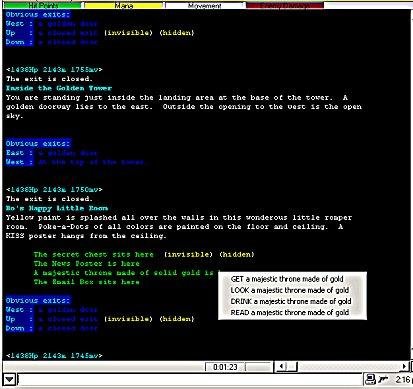Click the command input field
413x389 pixels.
(x=190, y=379)
